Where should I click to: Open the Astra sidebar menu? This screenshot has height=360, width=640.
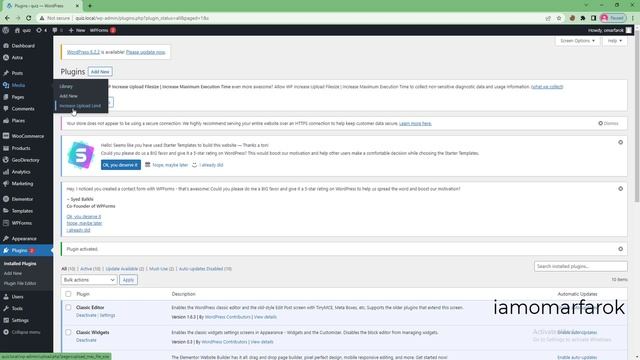(x=17, y=58)
